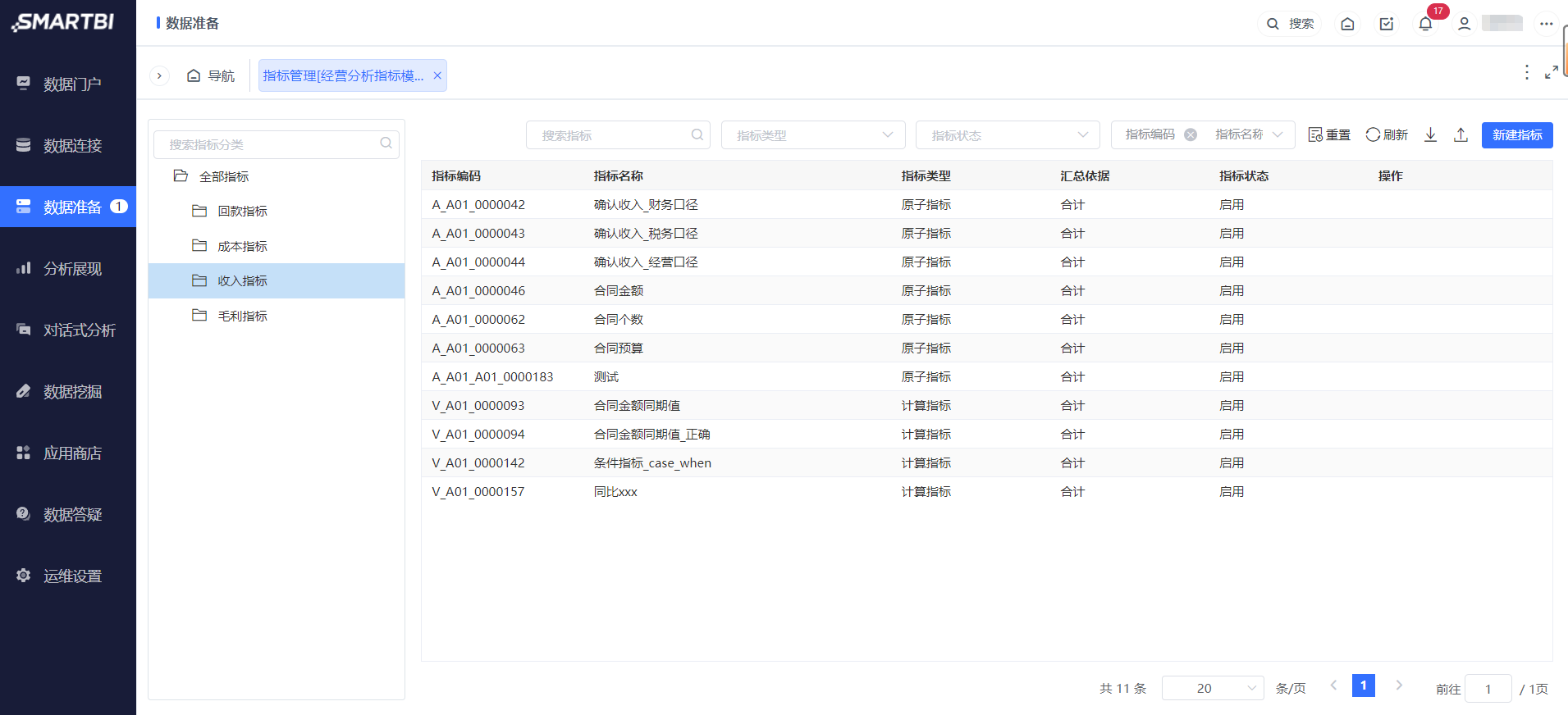This screenshot has width=1568, height=715.
Task: Open the user profile icon
Action: tap(1464, 24)
